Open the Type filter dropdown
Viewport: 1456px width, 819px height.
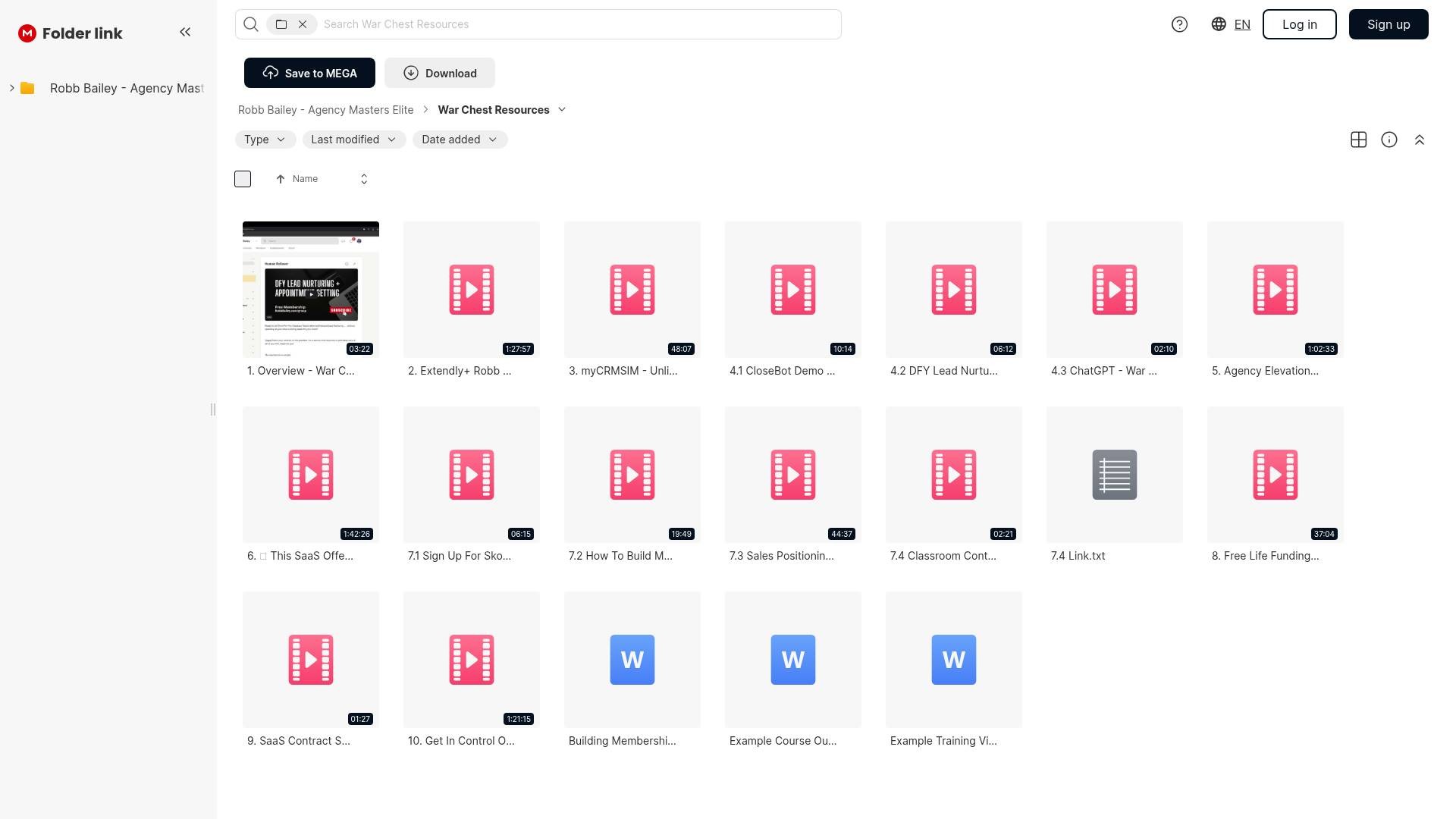point(265,140)
